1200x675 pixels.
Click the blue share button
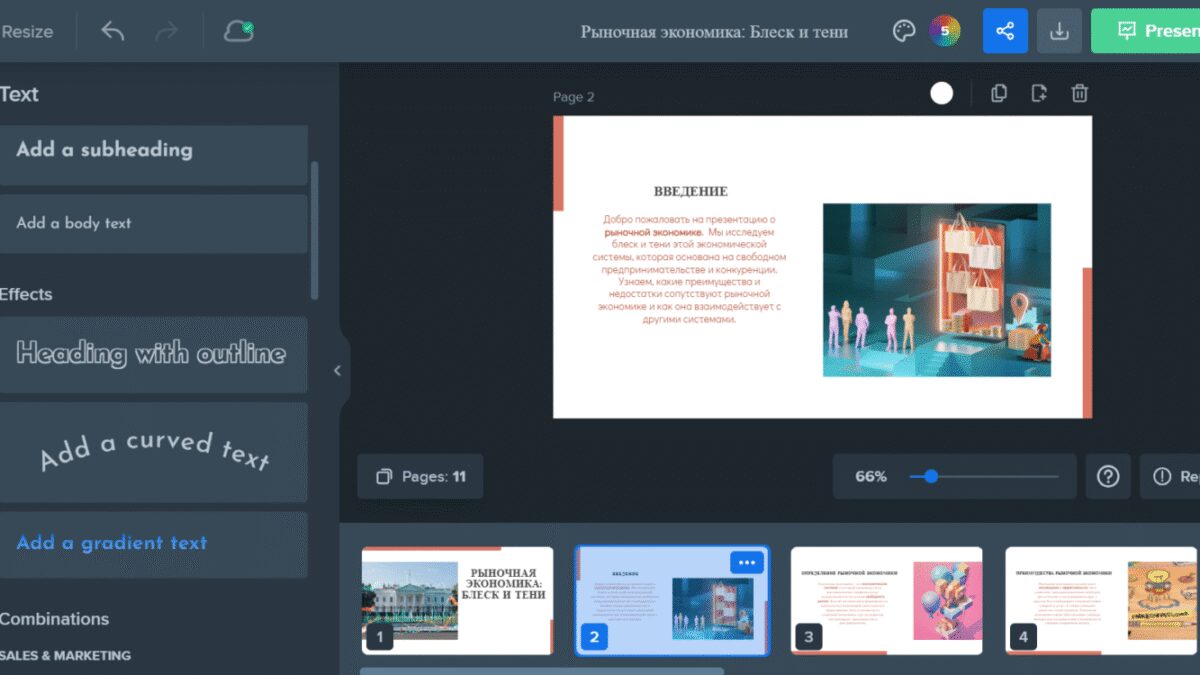tap(1005, 31)
